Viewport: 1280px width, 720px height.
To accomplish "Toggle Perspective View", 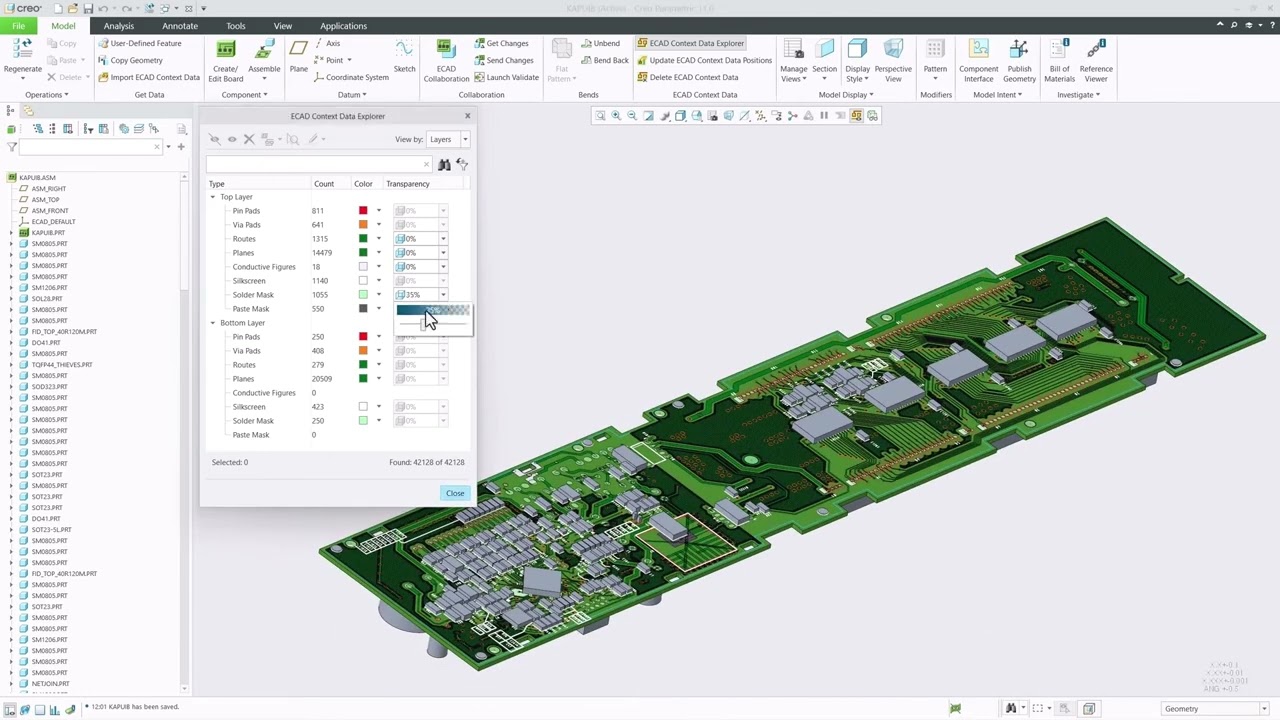I will (x=893, y=60).
